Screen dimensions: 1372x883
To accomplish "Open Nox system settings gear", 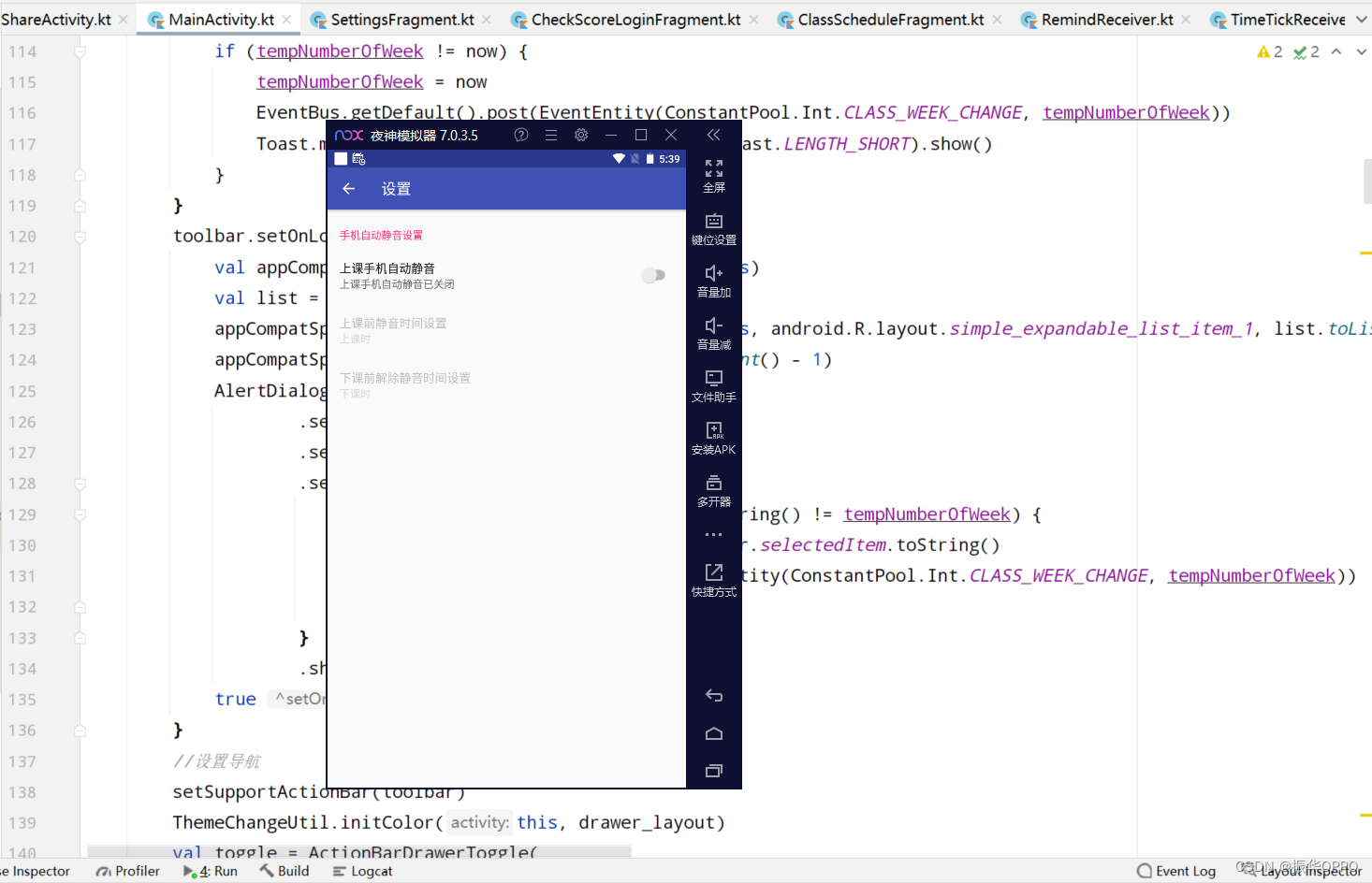I will click(x=581, y=135).
